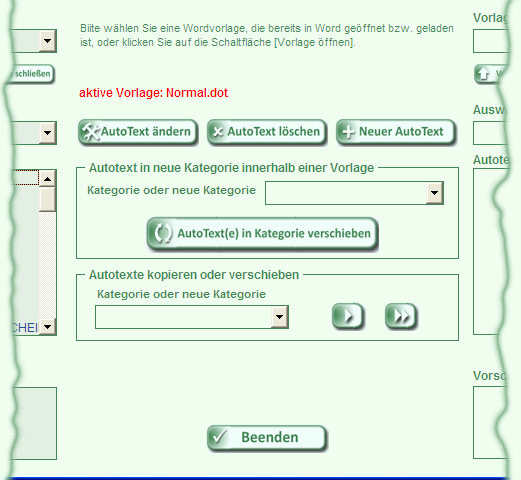The width and height of the screenshot is (521, 480).
Task: Click the X icon on AutoText löschen
Action: pos(218,132)
